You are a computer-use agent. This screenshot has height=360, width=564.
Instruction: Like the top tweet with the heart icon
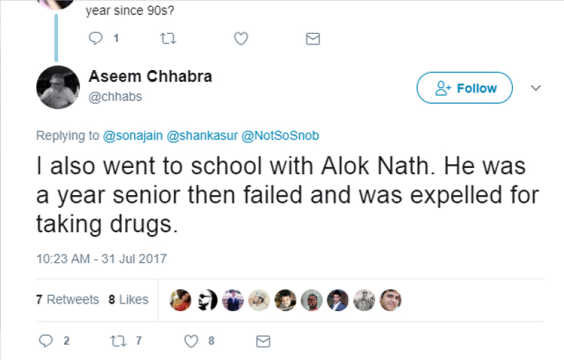pos(241,38)
